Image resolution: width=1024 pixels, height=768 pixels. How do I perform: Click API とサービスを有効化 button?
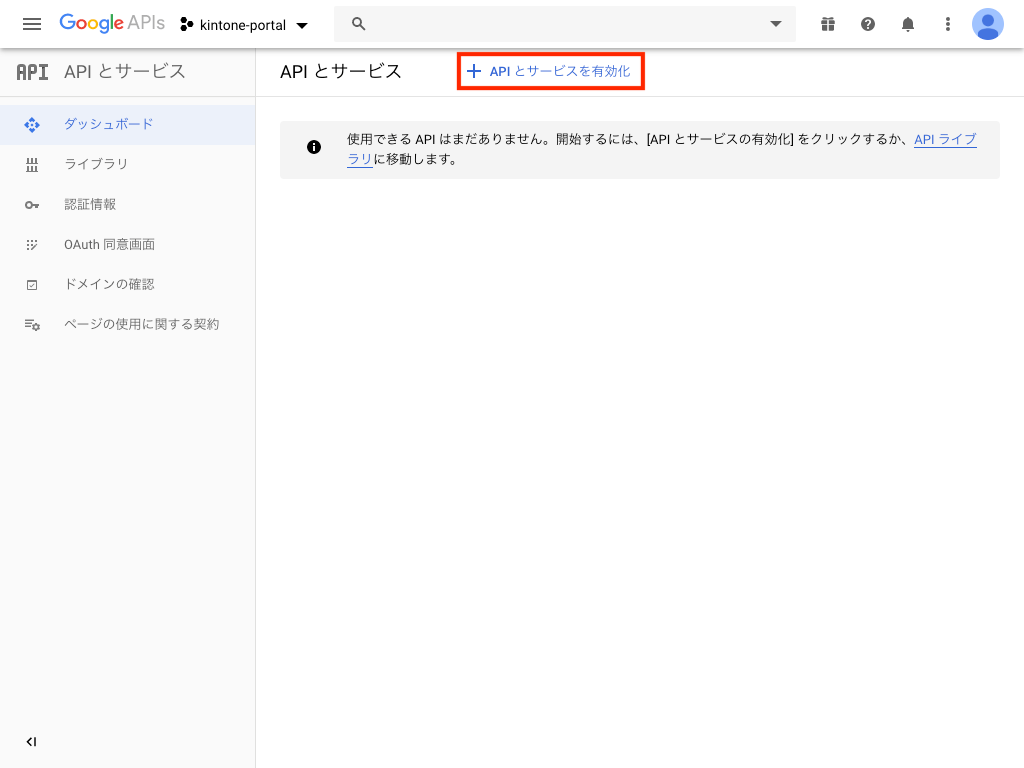[x=550, y=71]
